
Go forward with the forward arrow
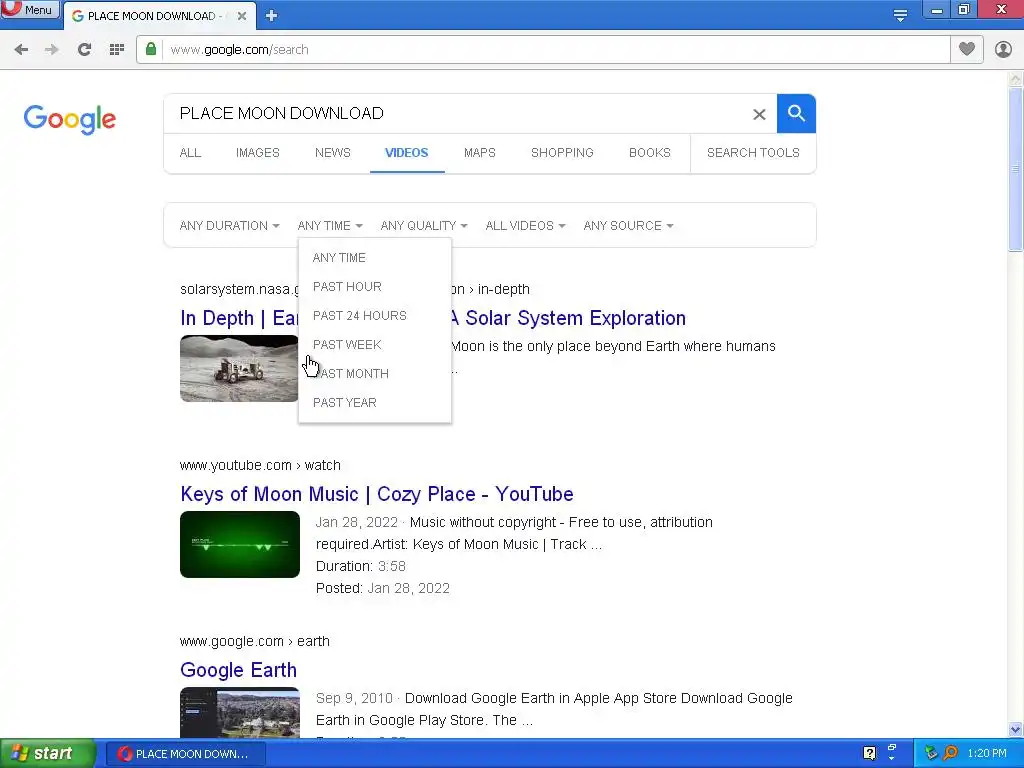[x=52, y=50]
